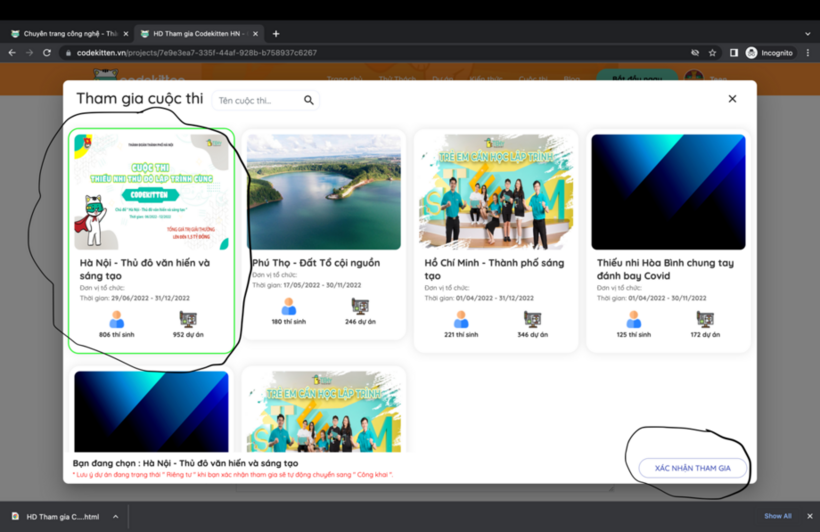Screen dimensions: 820x532
Task: Select Hồ Chí Minh - Thành phố sáng tạo card
Action: [496, 240]
